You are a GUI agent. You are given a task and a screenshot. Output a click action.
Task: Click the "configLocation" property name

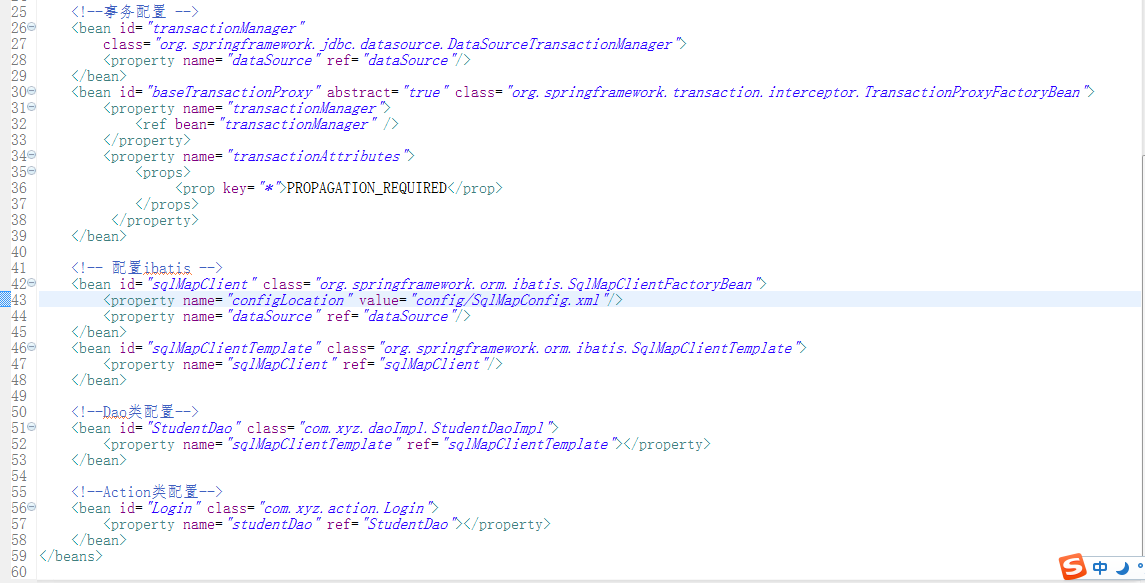(x=290, y=300)
